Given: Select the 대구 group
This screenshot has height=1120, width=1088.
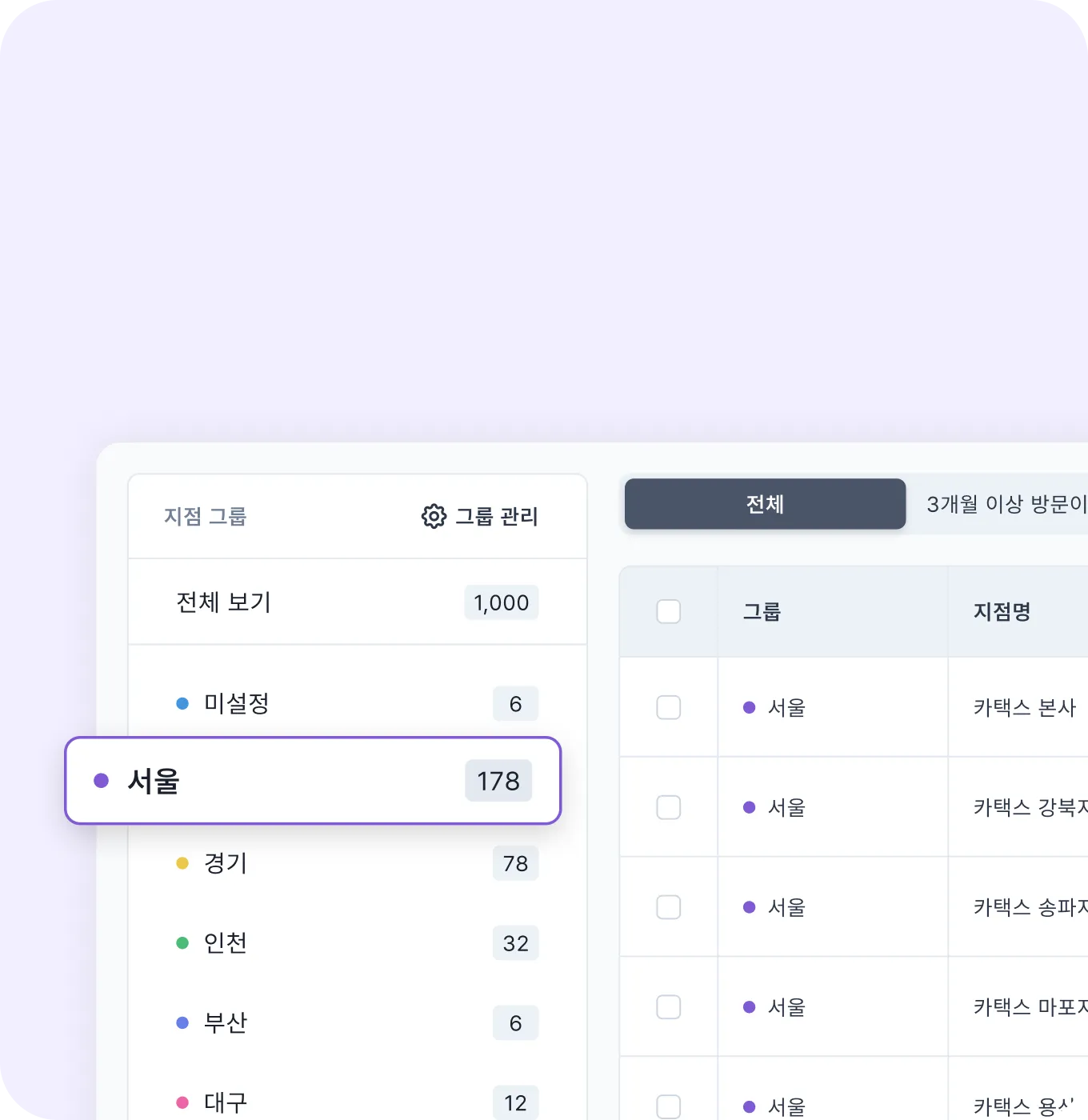Looking at the screenshot, I should pos(226,1102).
